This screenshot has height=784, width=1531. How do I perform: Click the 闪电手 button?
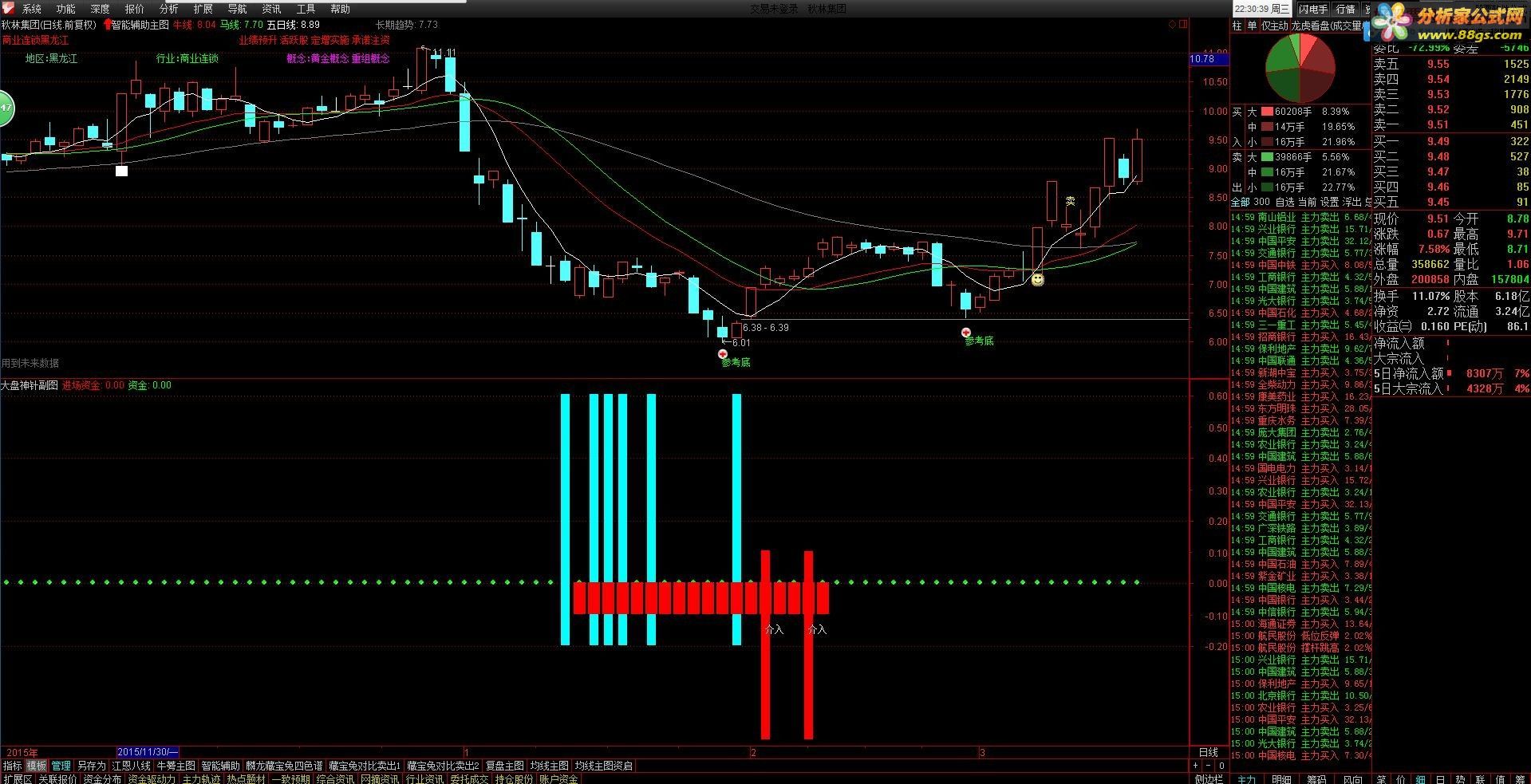(1312, 9)
